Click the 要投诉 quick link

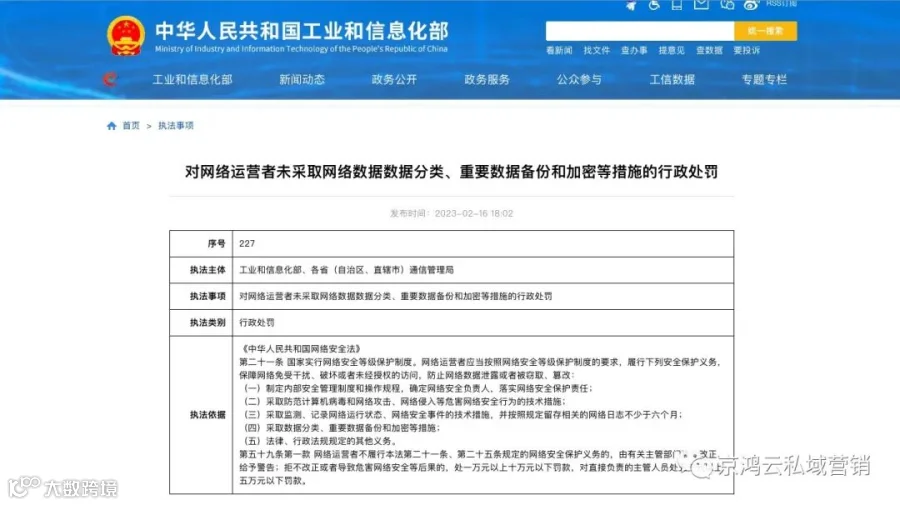(746, 50)
